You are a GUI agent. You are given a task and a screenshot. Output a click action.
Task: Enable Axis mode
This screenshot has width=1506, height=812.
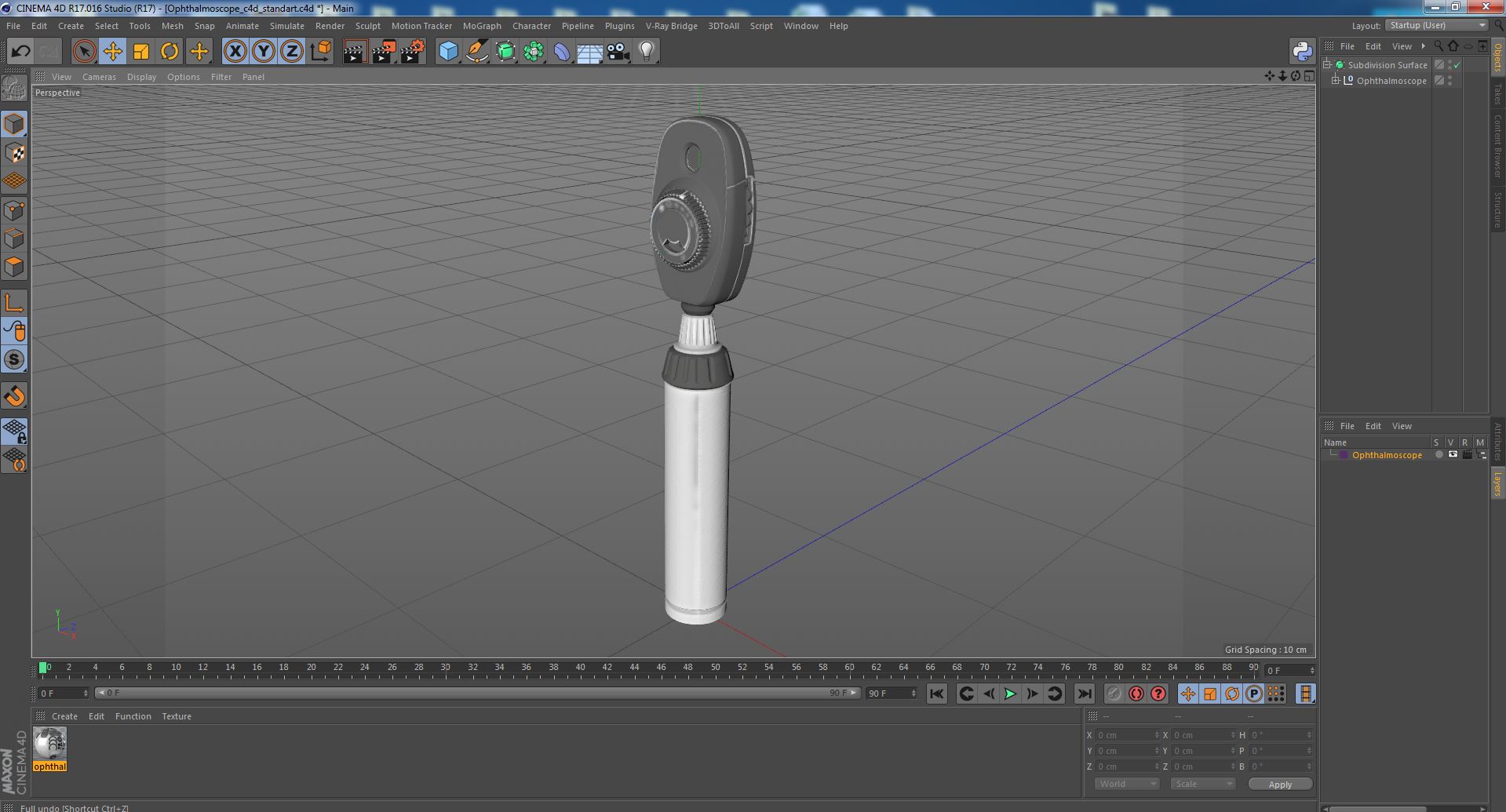click(14, 303)
